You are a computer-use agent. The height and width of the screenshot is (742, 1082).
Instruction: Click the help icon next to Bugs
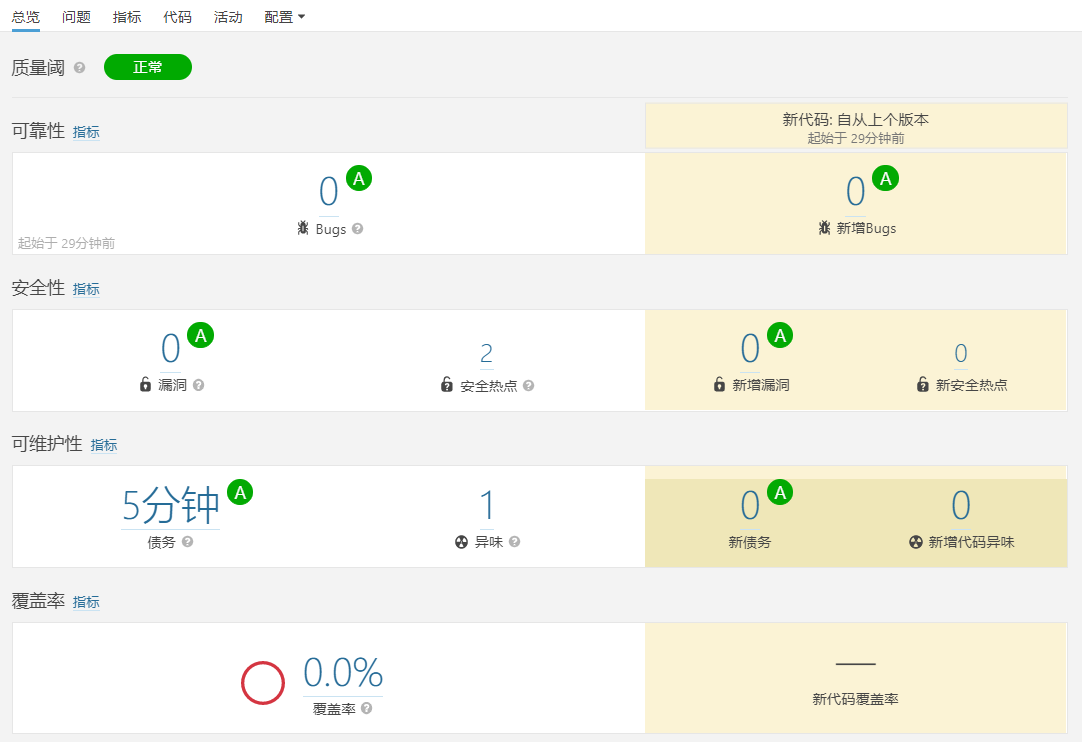click(x=358, y=228)
